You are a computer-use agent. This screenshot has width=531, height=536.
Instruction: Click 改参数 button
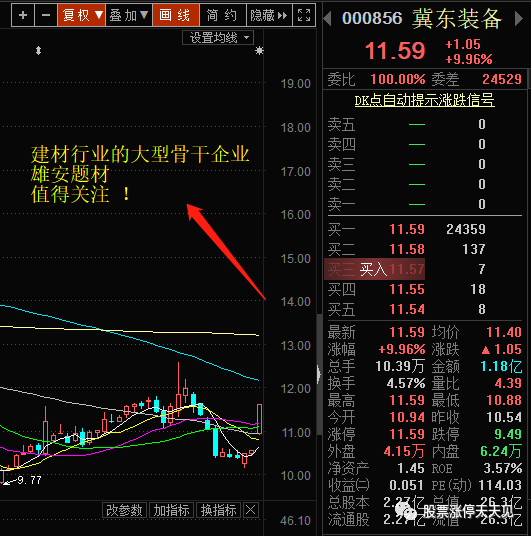coord(124,510)
